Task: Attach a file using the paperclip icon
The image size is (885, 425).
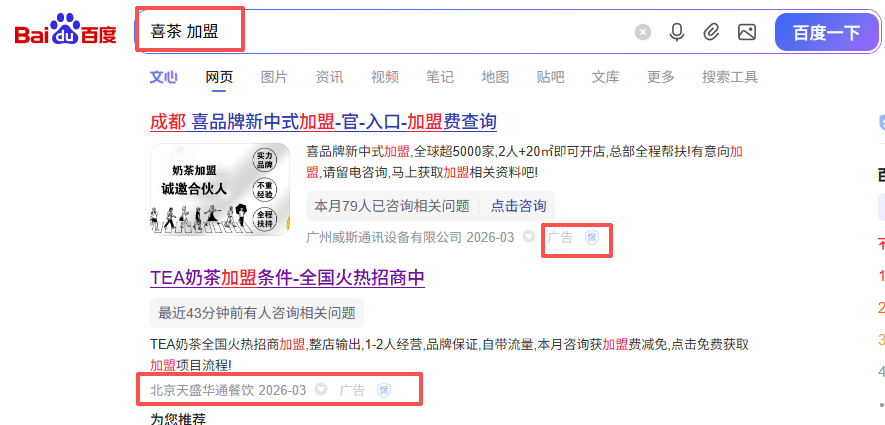Action: click(x=711, y=32)
